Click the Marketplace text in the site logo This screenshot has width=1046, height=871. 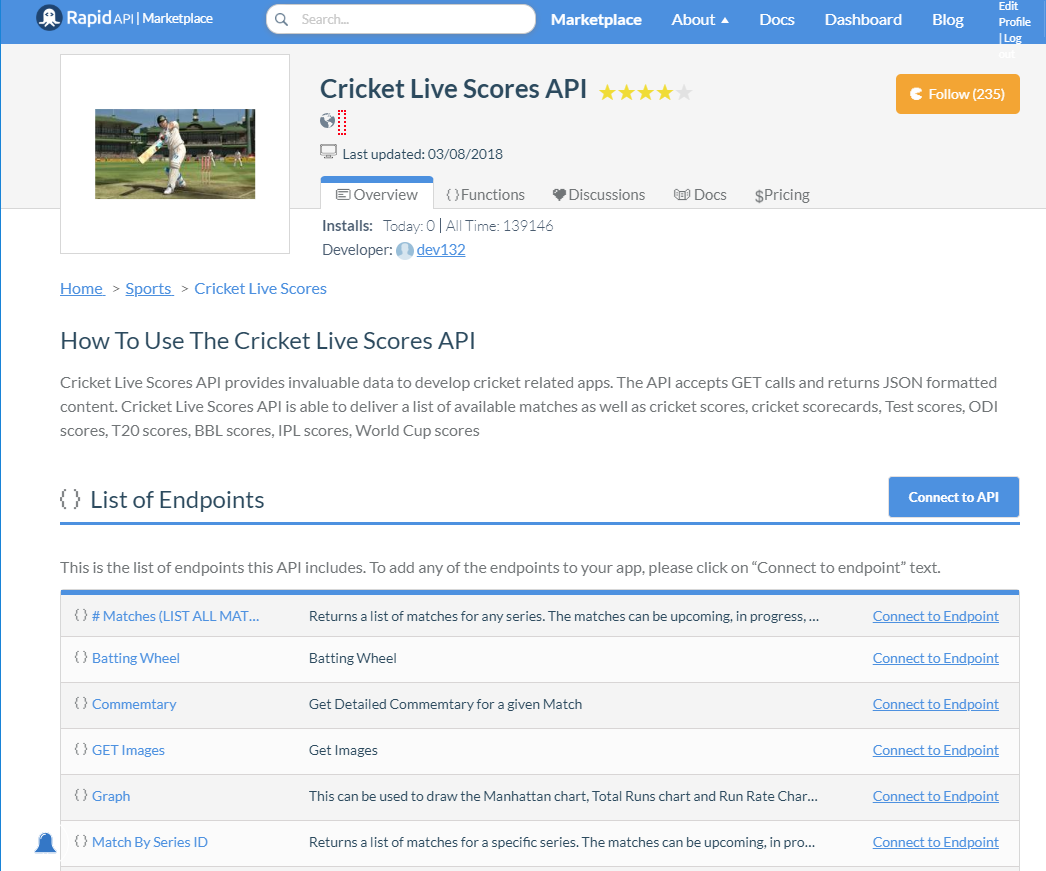[177, 19]
